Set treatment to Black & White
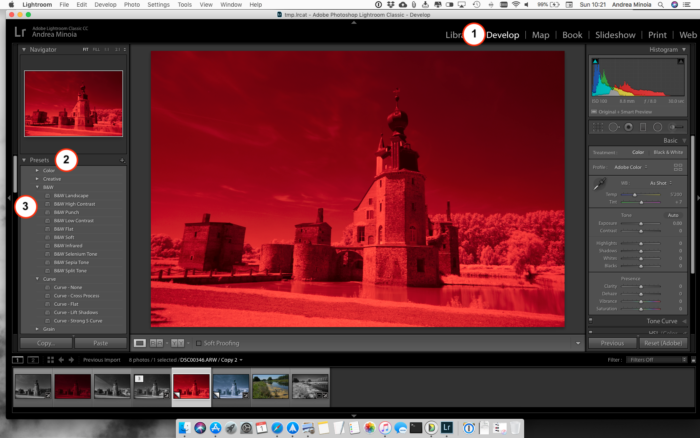Screen dimensions: 700x438 click(x=668, y=152)
